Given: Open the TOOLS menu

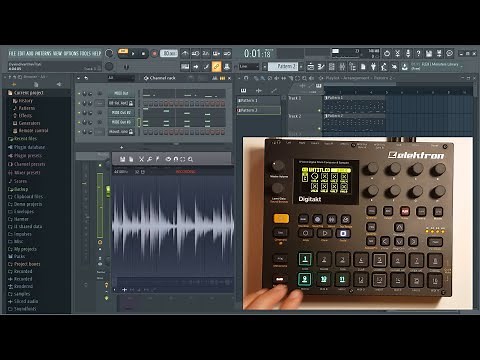Looking at the screenshot, I should [x=85, y=53].
